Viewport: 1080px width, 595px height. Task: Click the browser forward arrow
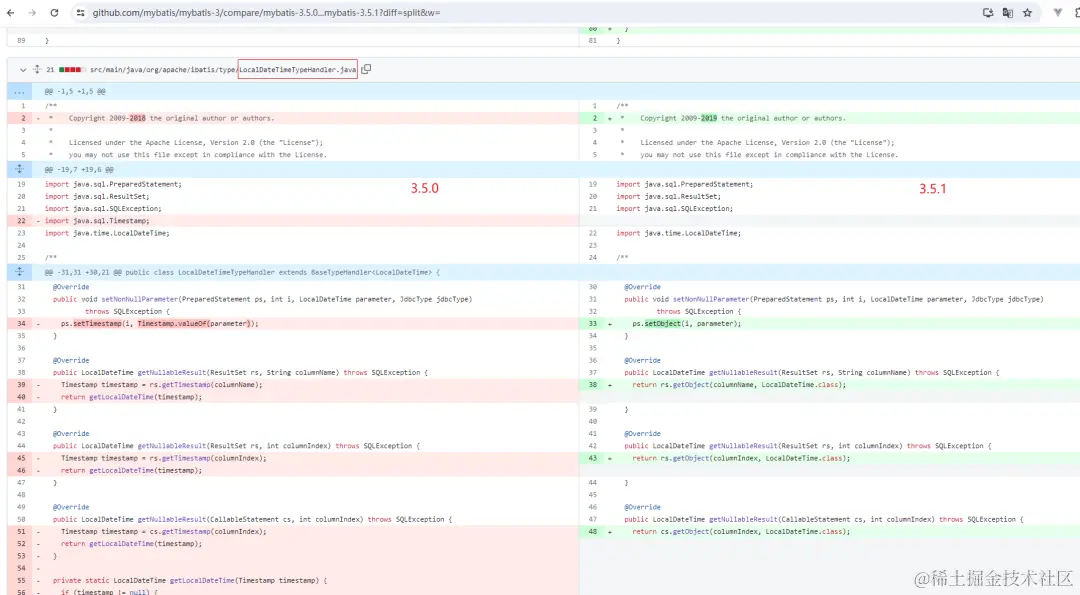32,12
